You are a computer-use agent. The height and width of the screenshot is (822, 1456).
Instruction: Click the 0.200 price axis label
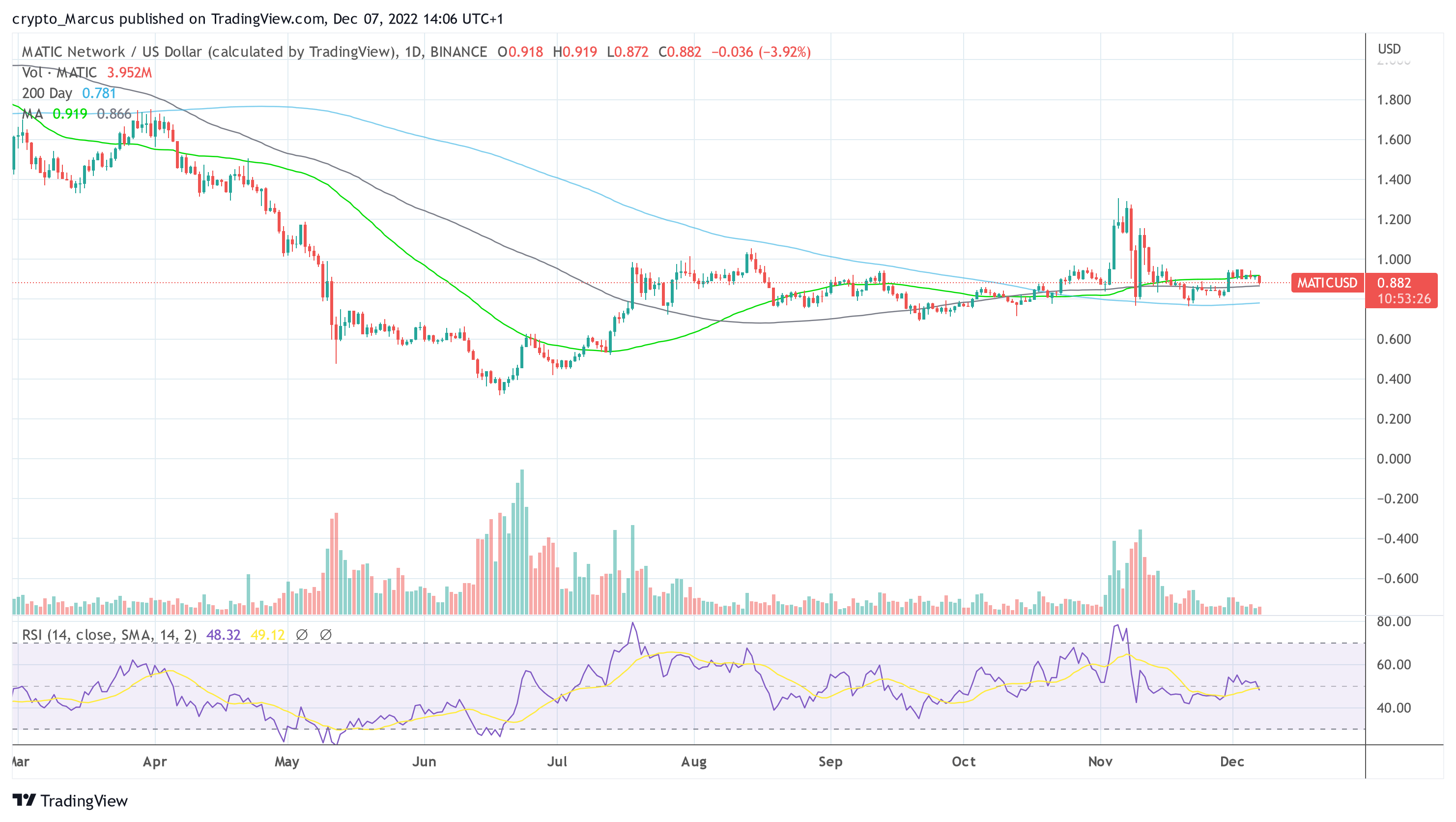point(1394,419)
